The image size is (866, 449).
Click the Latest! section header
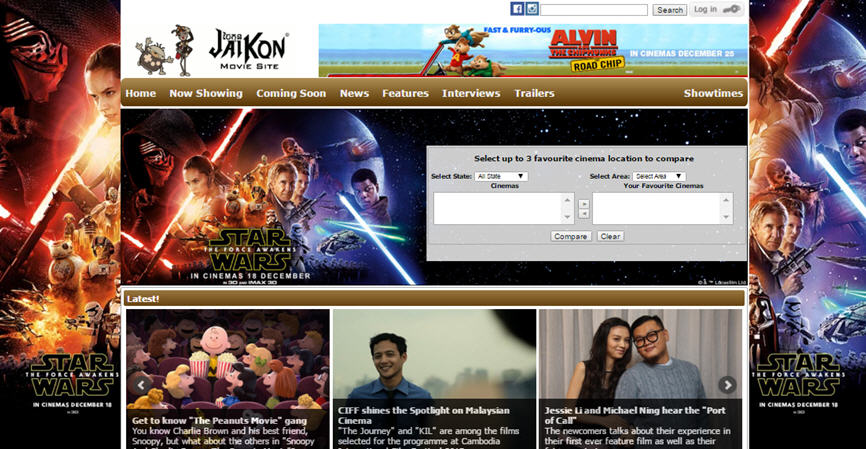434,299
